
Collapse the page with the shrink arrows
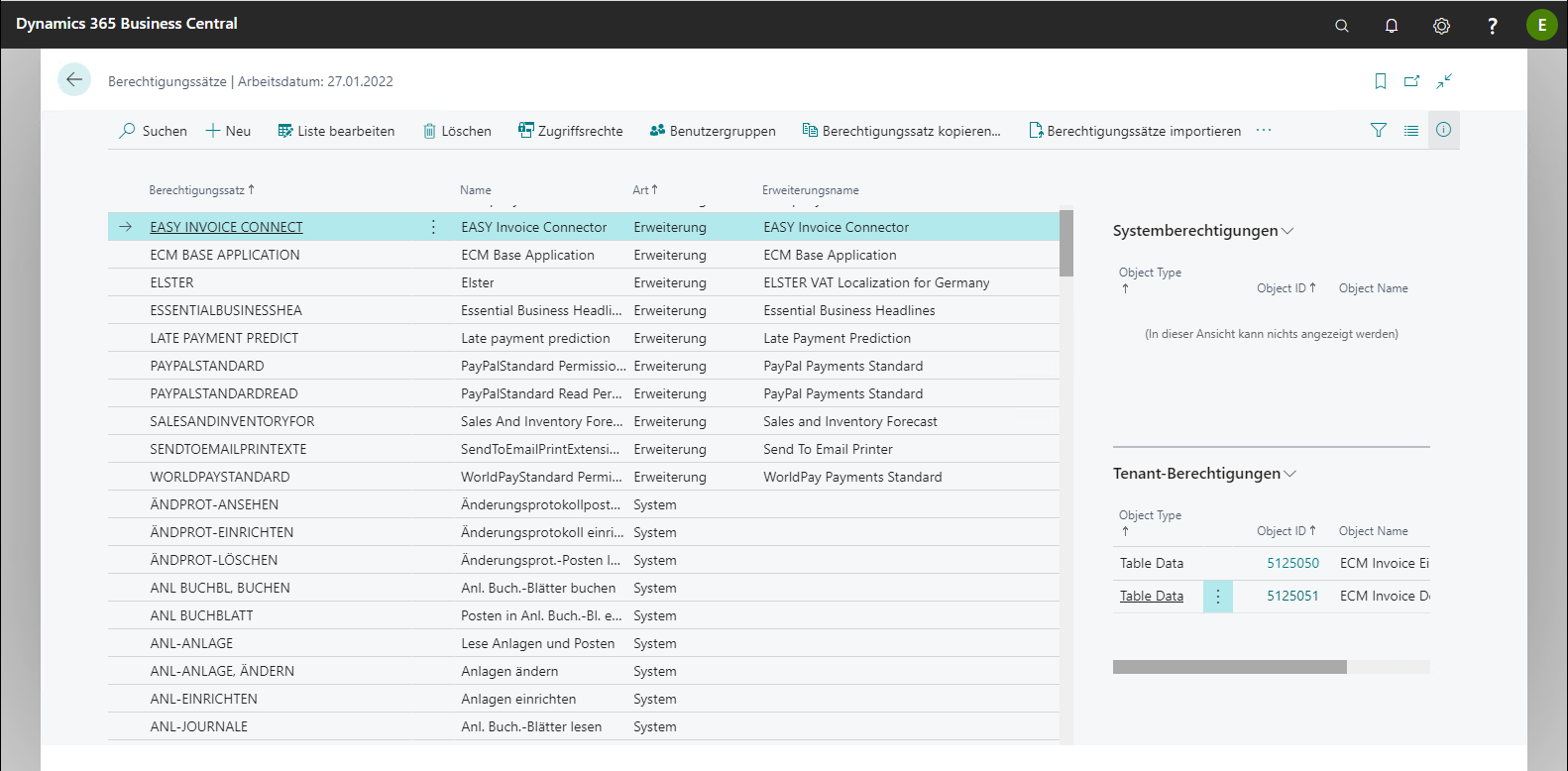pos(1444,81)
